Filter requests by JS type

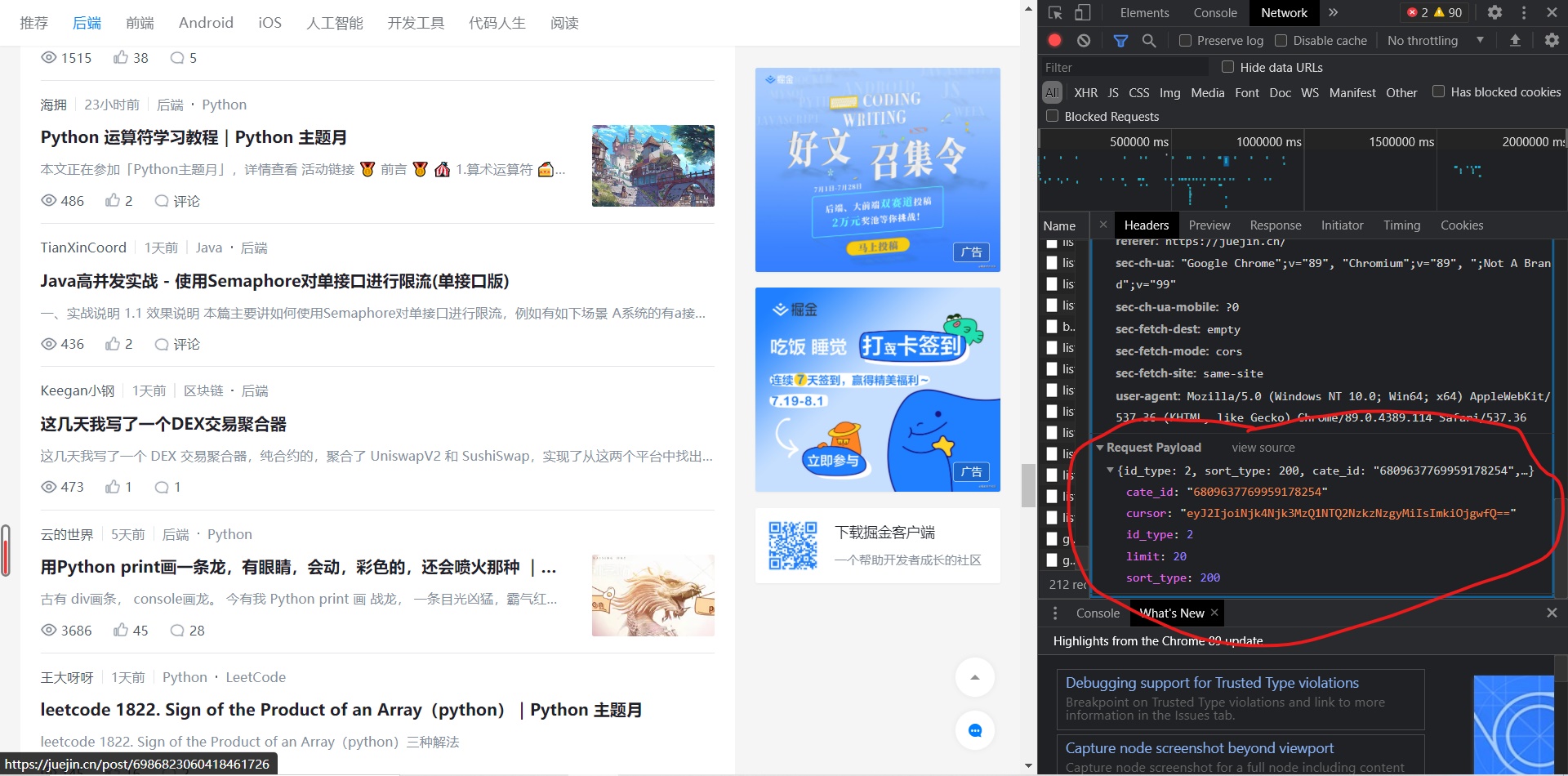tap(1113, 92)
